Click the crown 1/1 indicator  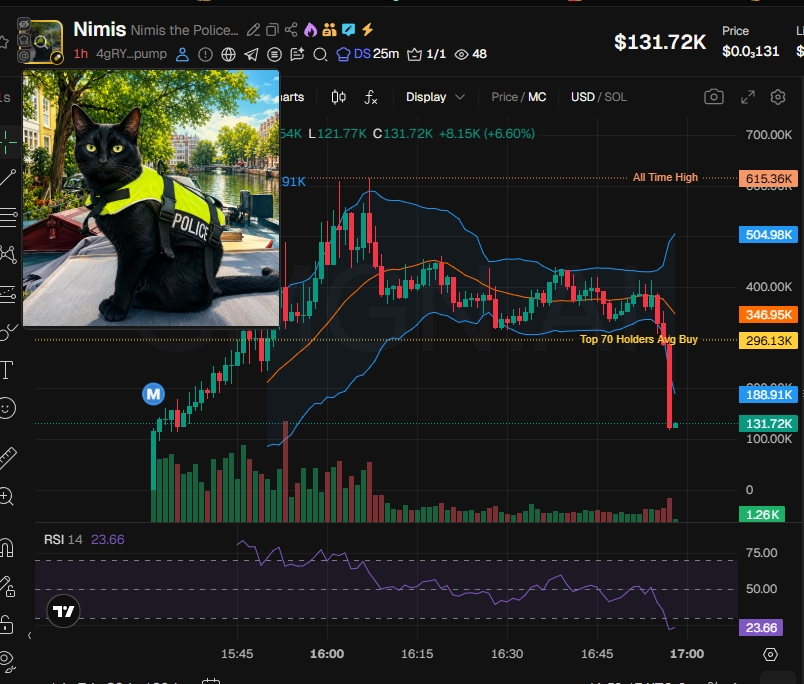point(426,54)
